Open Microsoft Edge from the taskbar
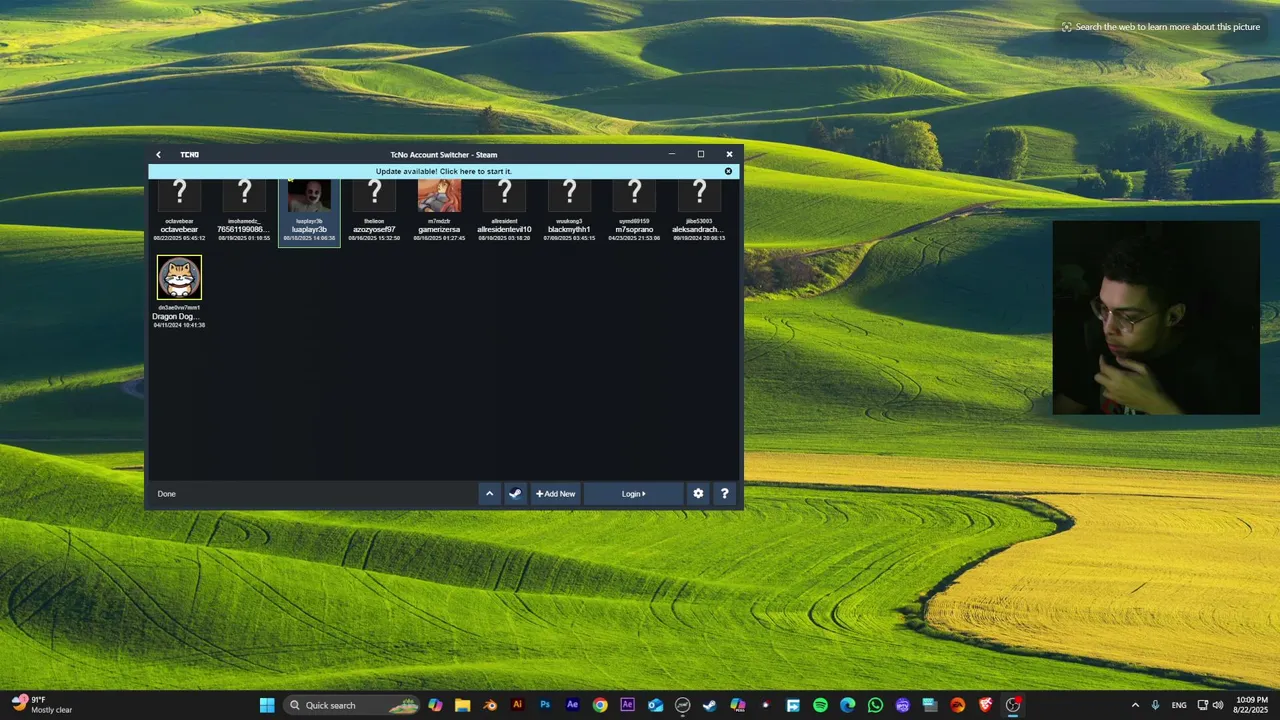Screen dimensions: 1280x720 click(x=848, y=705)
